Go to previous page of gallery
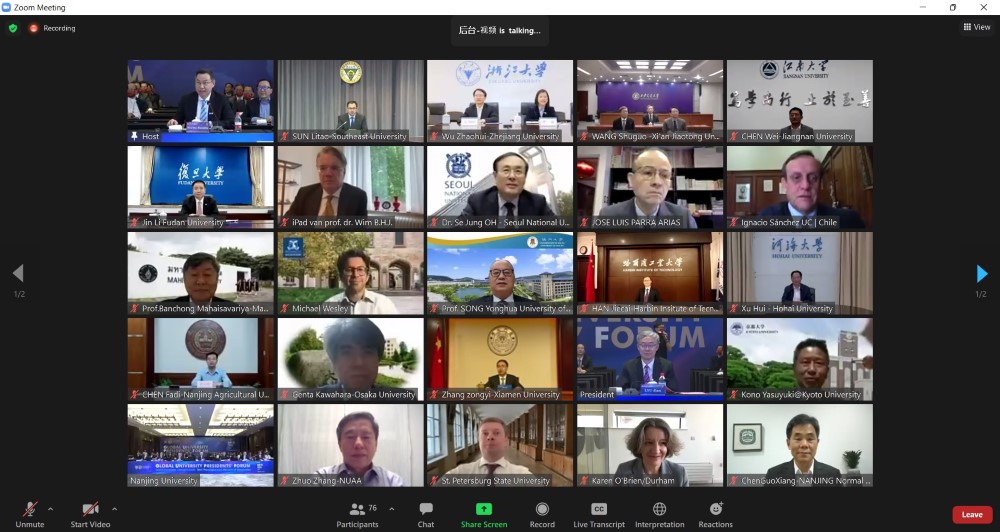Screen dimensions: 1000x532 (17, 274)
